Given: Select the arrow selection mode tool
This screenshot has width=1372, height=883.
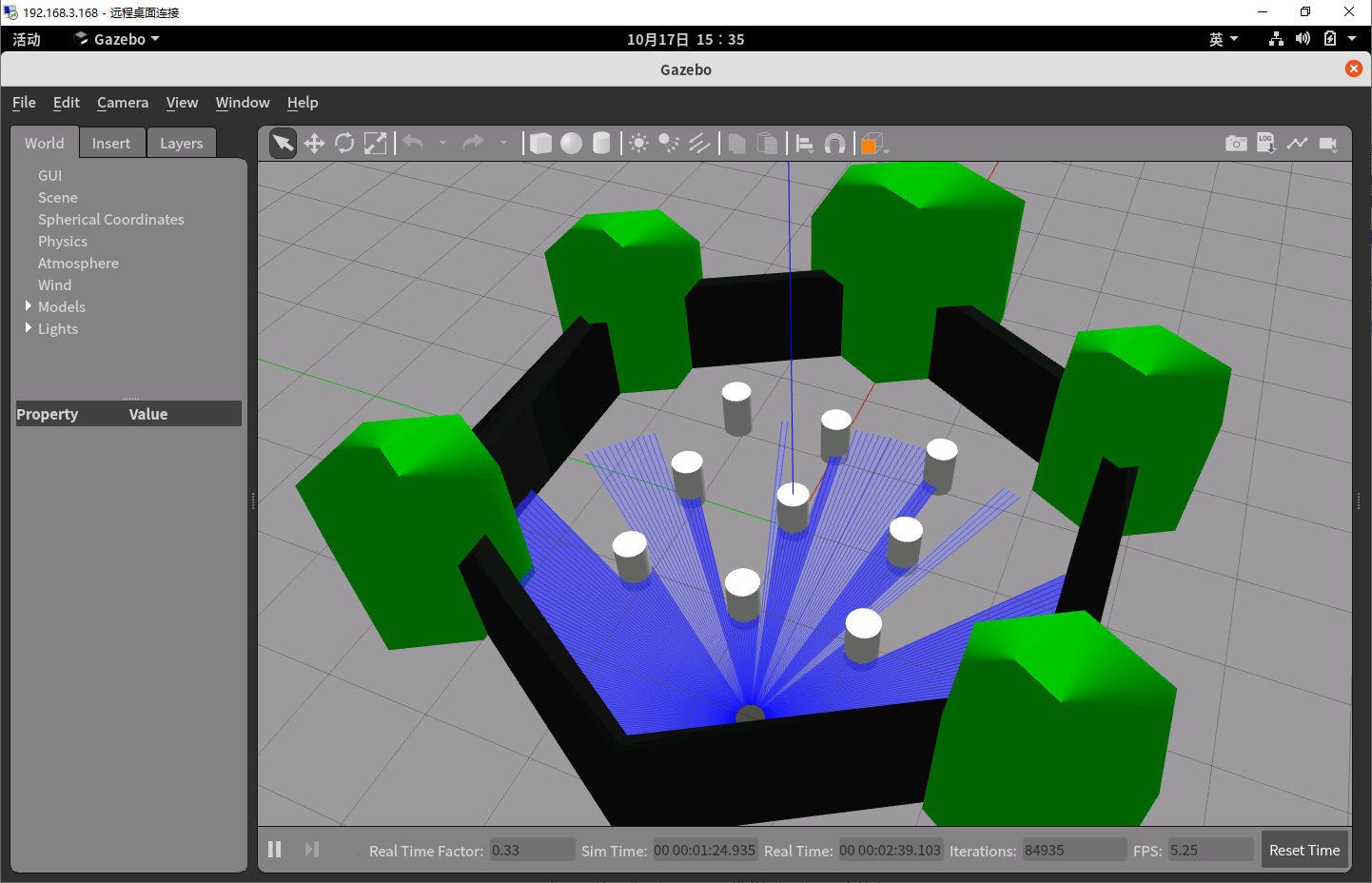Looking at the screenshot, I should click(284, 144).
